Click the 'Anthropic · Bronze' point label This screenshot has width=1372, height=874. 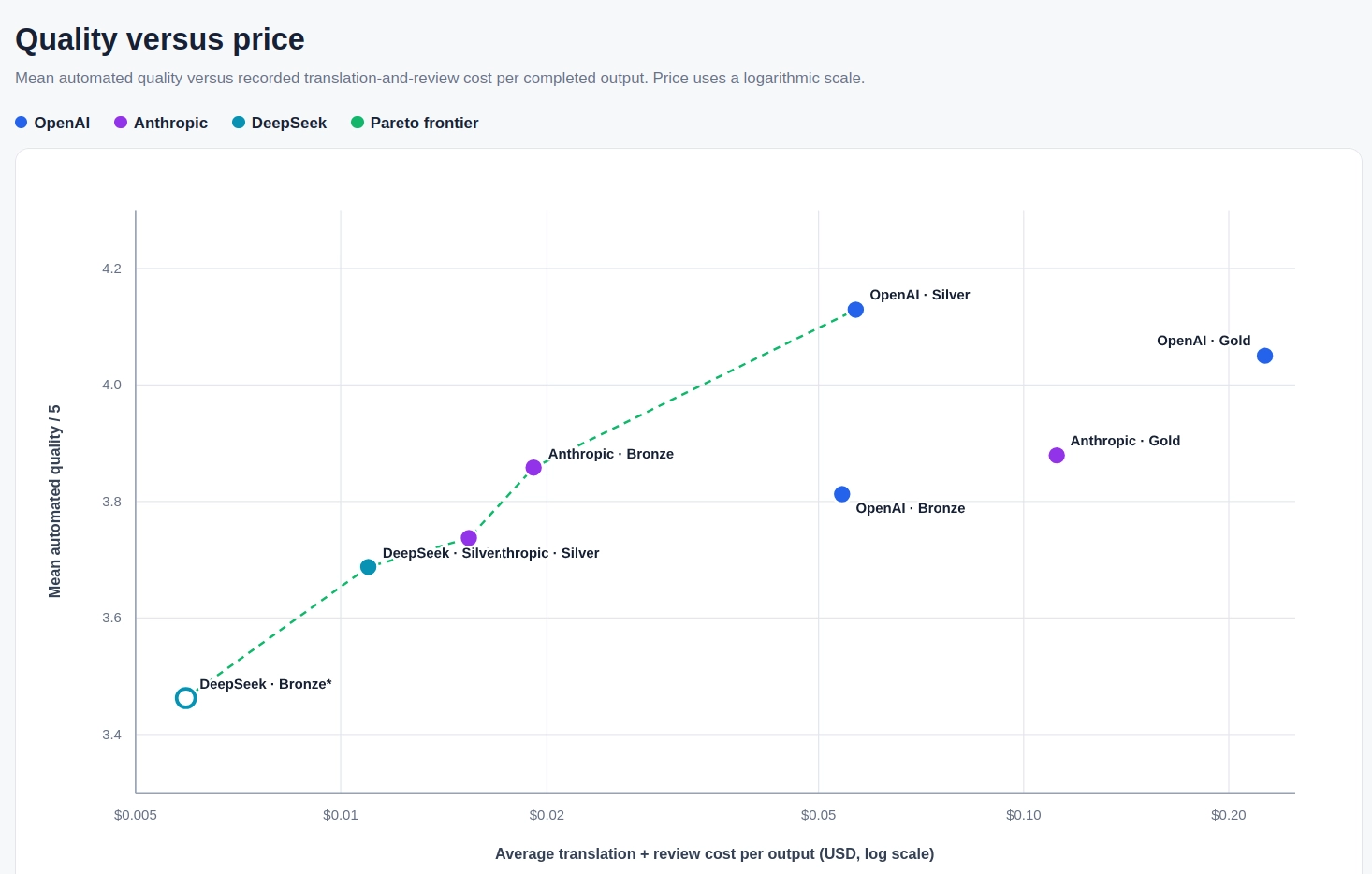pos(611,454)
